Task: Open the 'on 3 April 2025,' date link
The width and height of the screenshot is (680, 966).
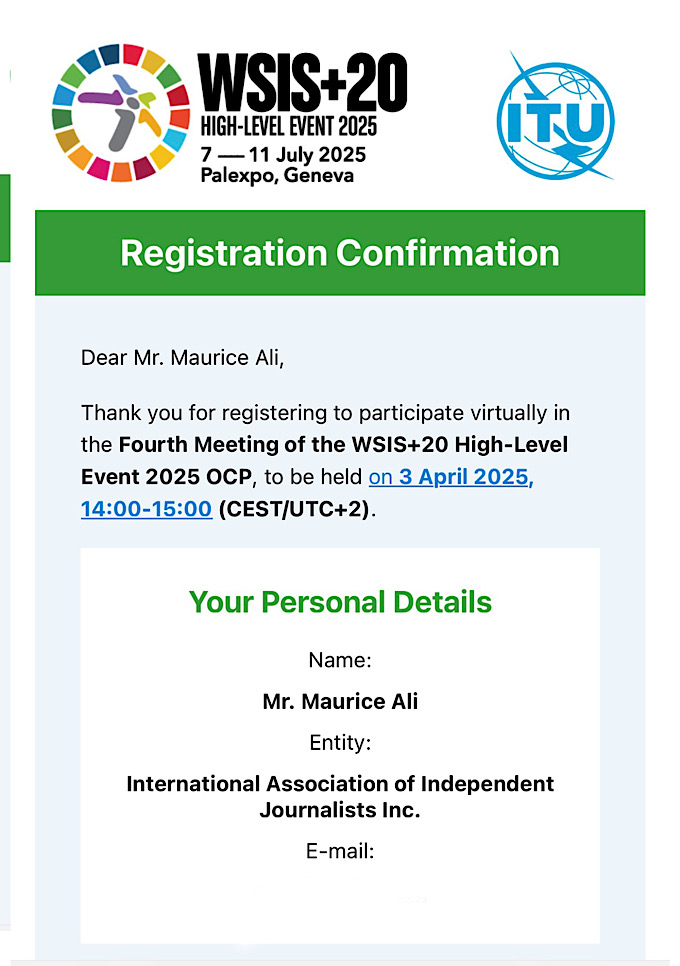Action: tap(451, 477)
